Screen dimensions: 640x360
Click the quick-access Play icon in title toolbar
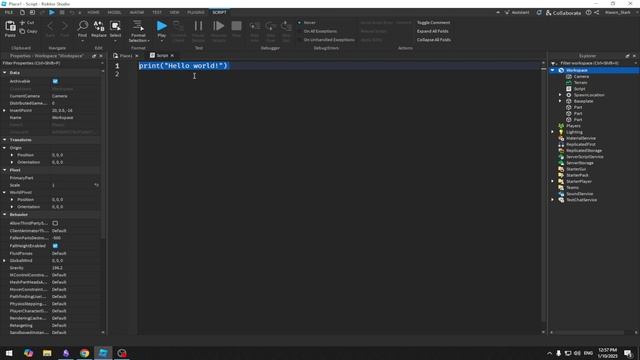[x=52, y=13]
